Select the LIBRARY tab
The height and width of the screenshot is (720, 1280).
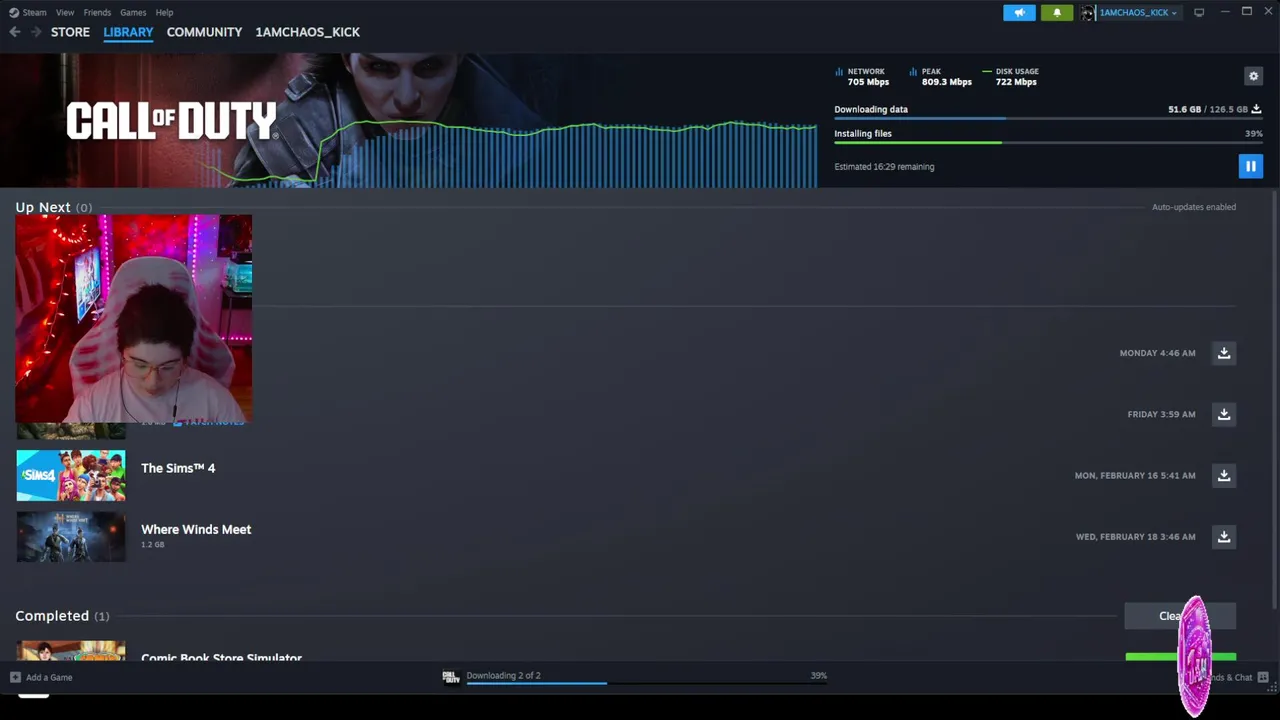(128, 32)
